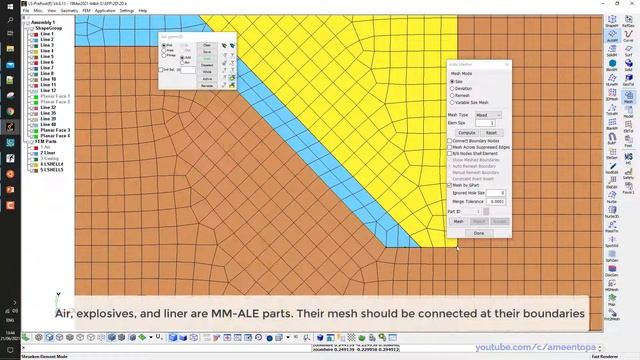Open the SolidM solid meshing tool

[612, 51]
